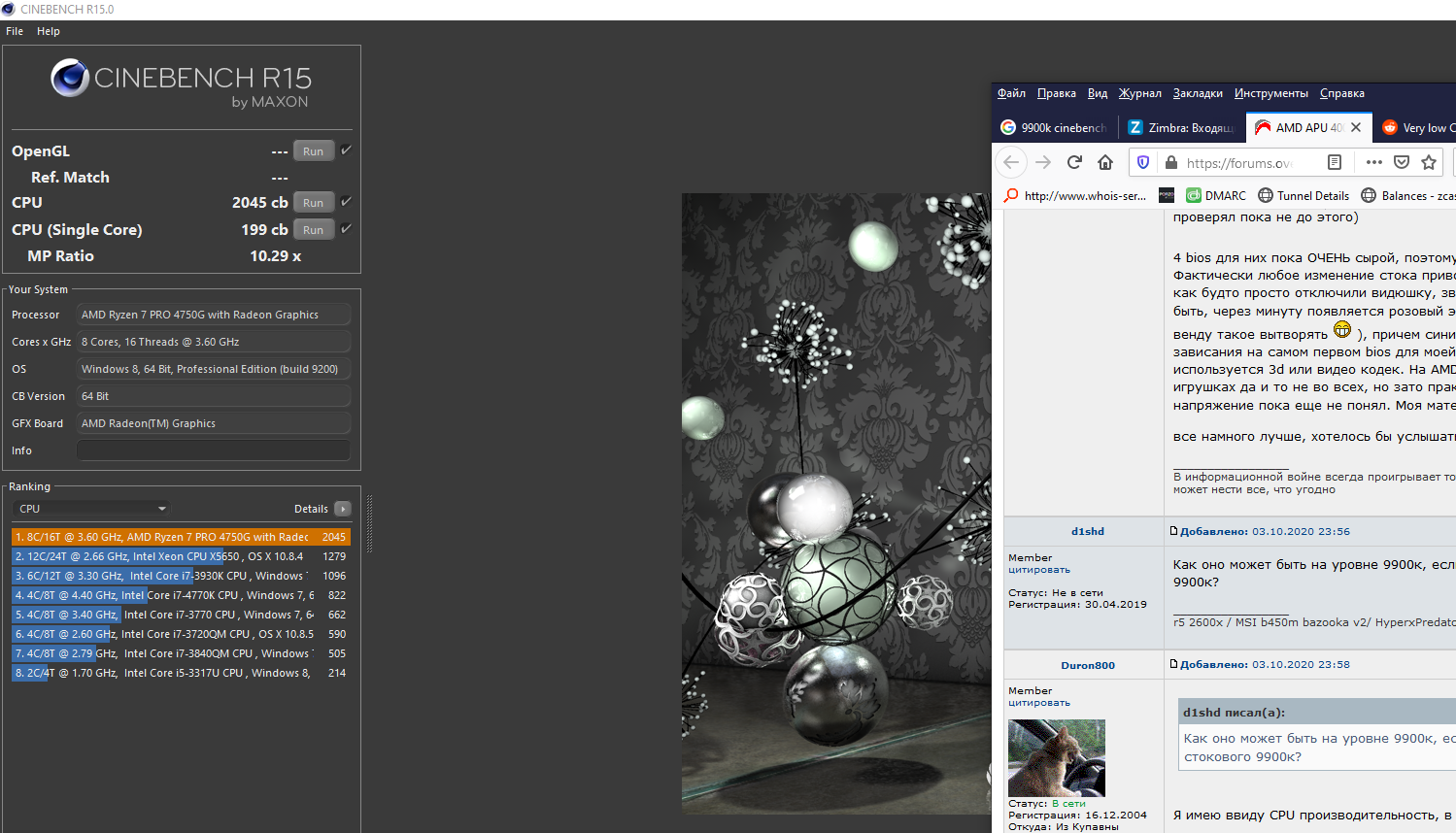This screenshot has height=833, width=1456.
Task: Reload the forum page in Firefox
Action: (x=1074, y=162)
